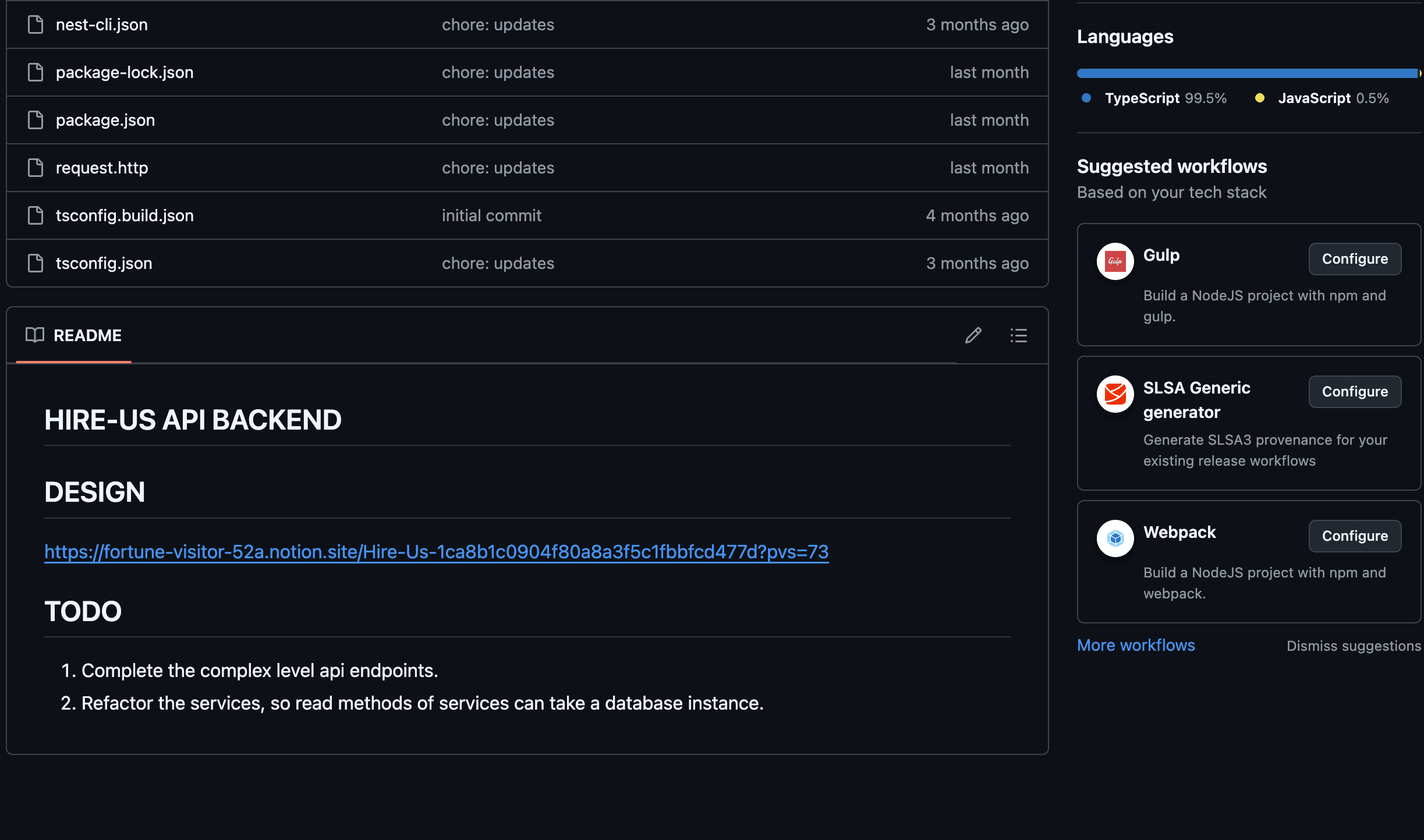Dismiss the workflow suggestions

pyautogui.click(x=1353, y=646)
